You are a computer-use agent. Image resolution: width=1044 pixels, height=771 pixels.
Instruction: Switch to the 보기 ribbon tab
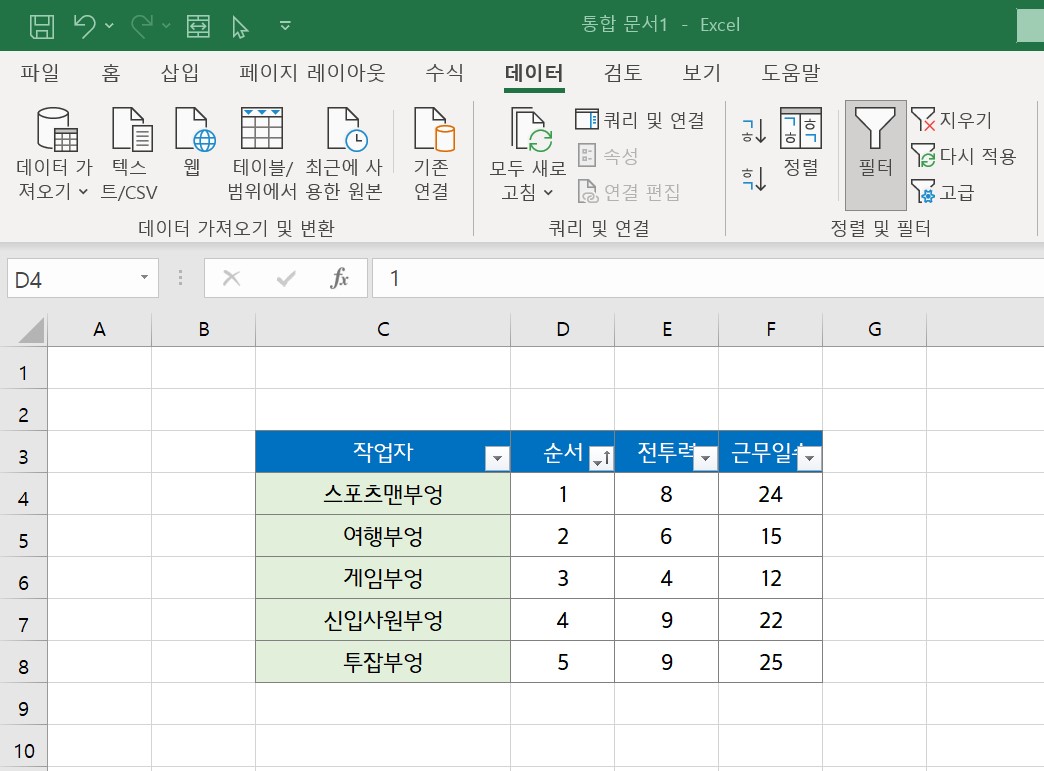pos(702,72)
